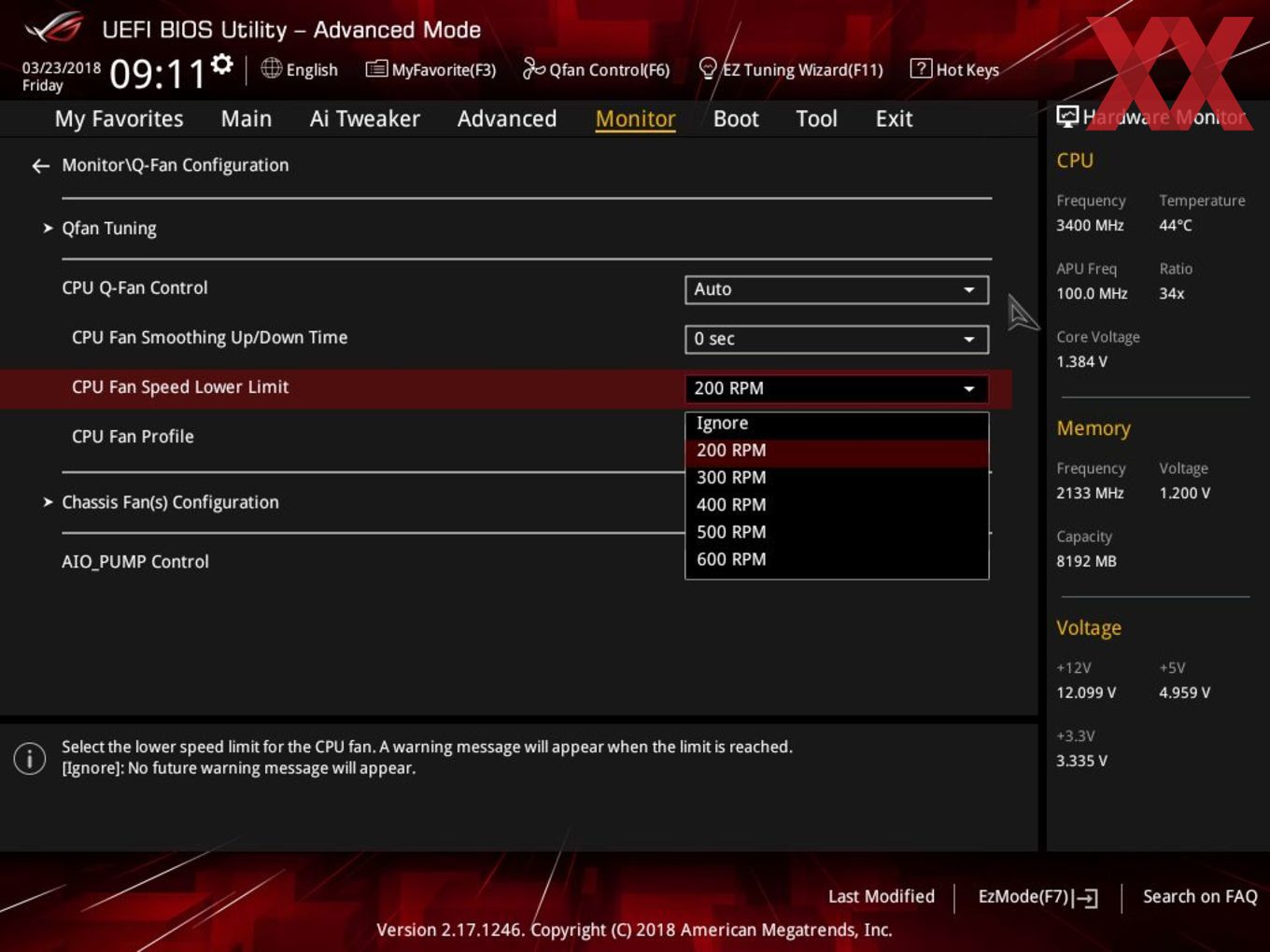Click the Monitor\Q-Fan Configuration breadcrumb
Screen dimensions: 1270x952
click(176, 165)
